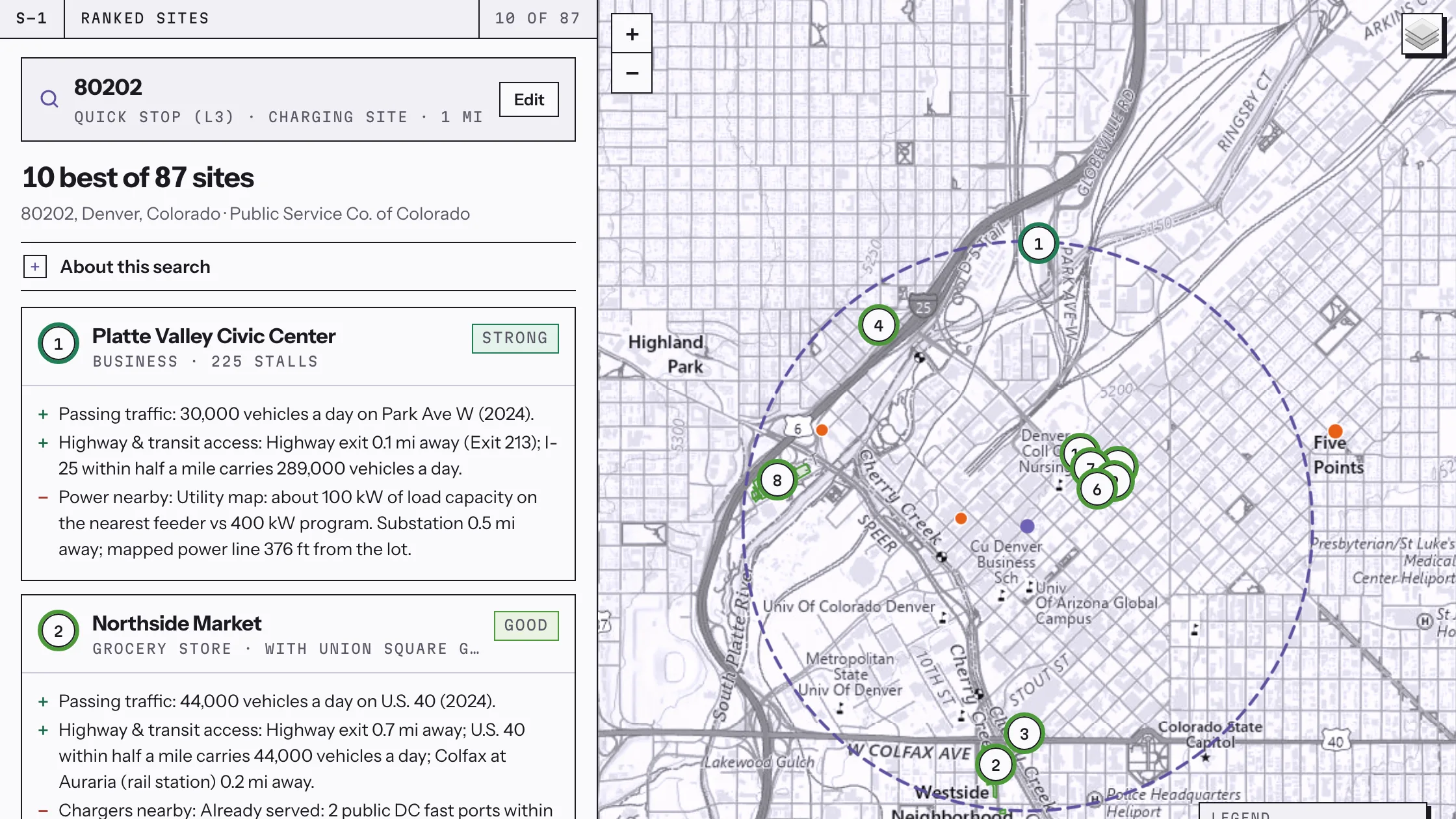1456x819 pixels.
Task: Click rank 1 circle on Platte Valley card
Action: point(58,343)
